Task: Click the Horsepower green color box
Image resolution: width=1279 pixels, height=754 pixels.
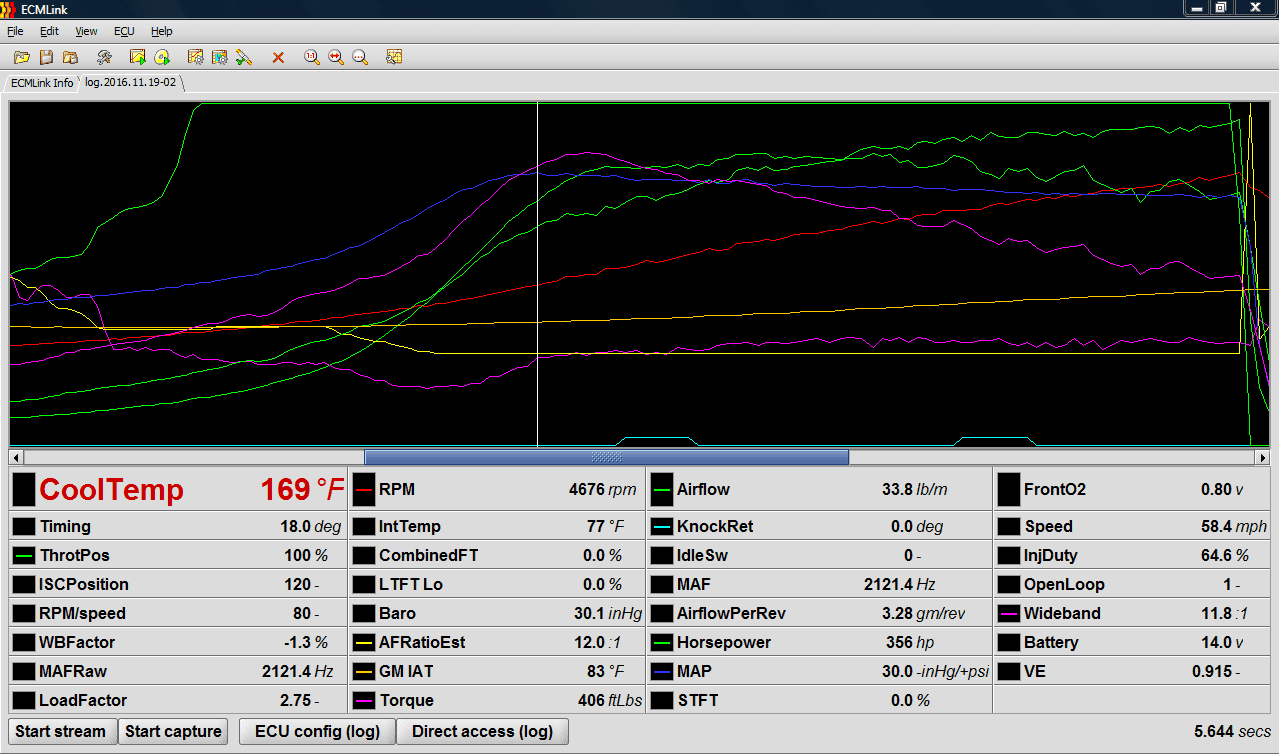Action: tap(661, 642)
